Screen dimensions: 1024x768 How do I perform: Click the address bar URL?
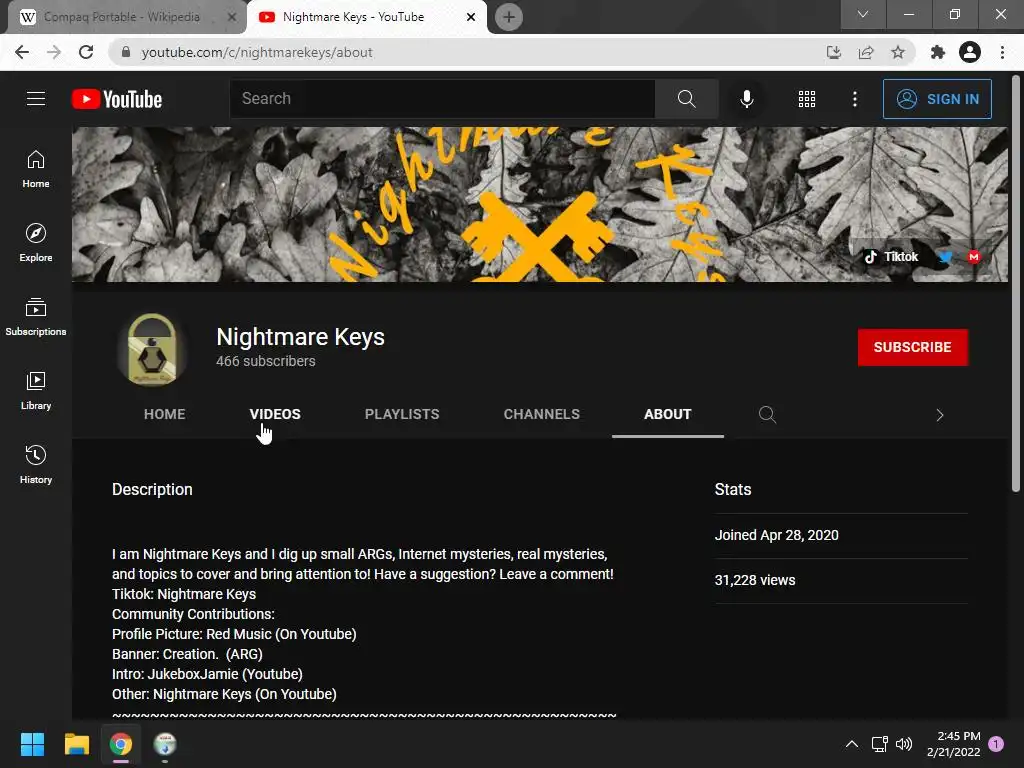click(x=257, y=52)
